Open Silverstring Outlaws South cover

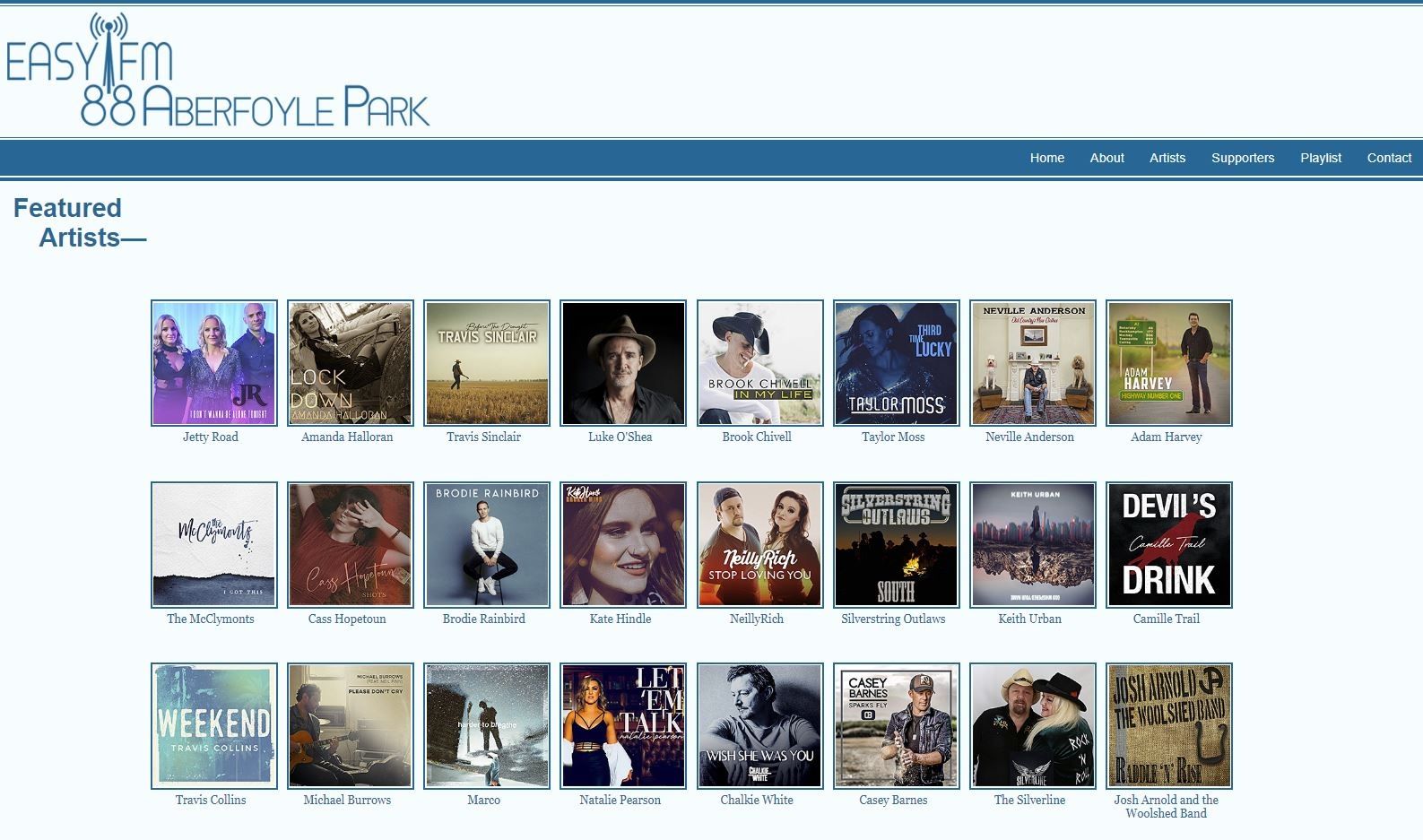coord(897,545)
